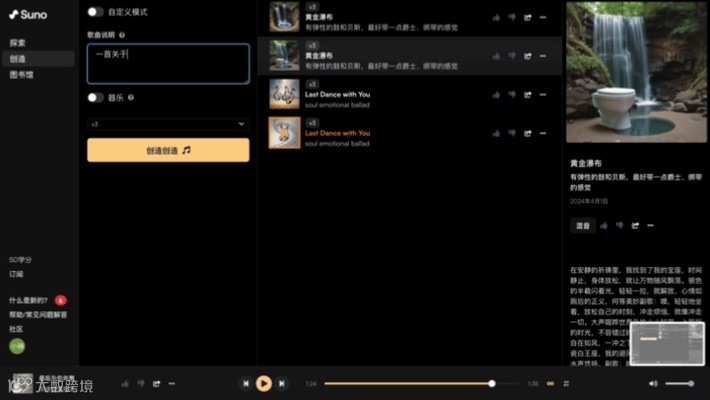
Task: Like the first Last Dance with You
Action: (496, 95)
